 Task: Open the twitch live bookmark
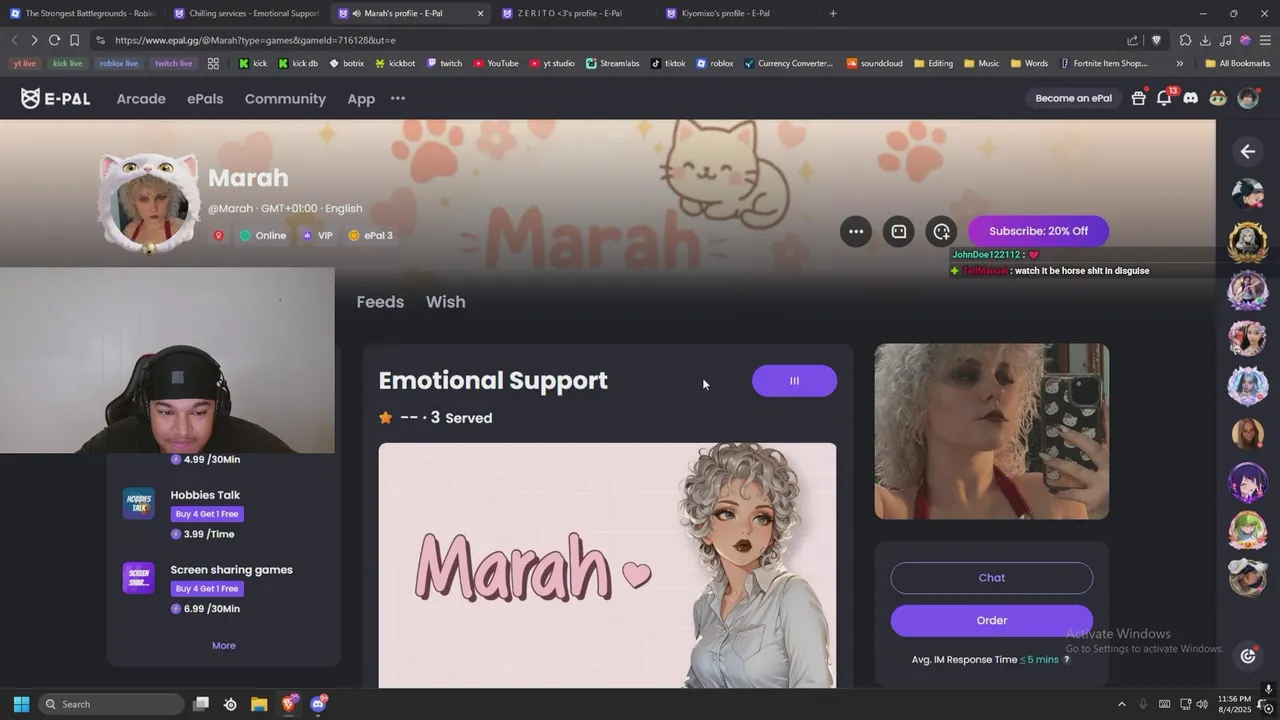pyautogui.click(x=173, y=63)
